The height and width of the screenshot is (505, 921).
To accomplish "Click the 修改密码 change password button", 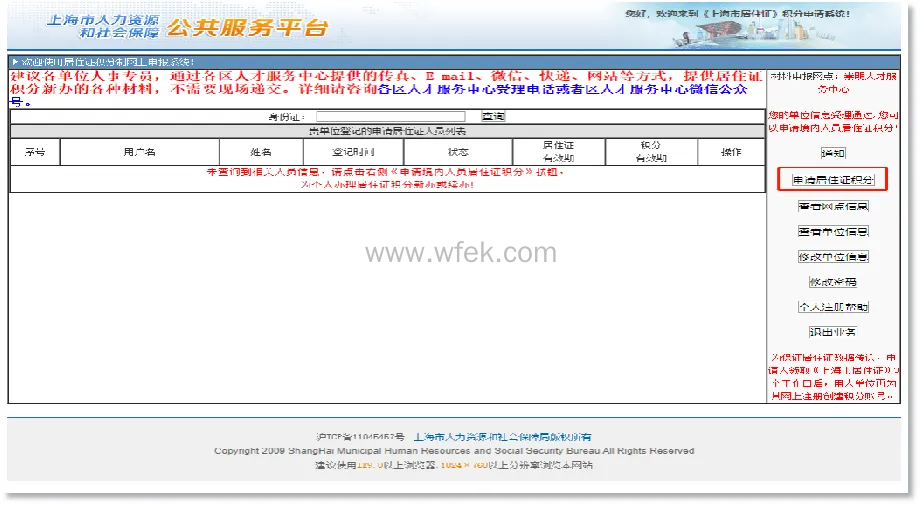I will 832,282.
